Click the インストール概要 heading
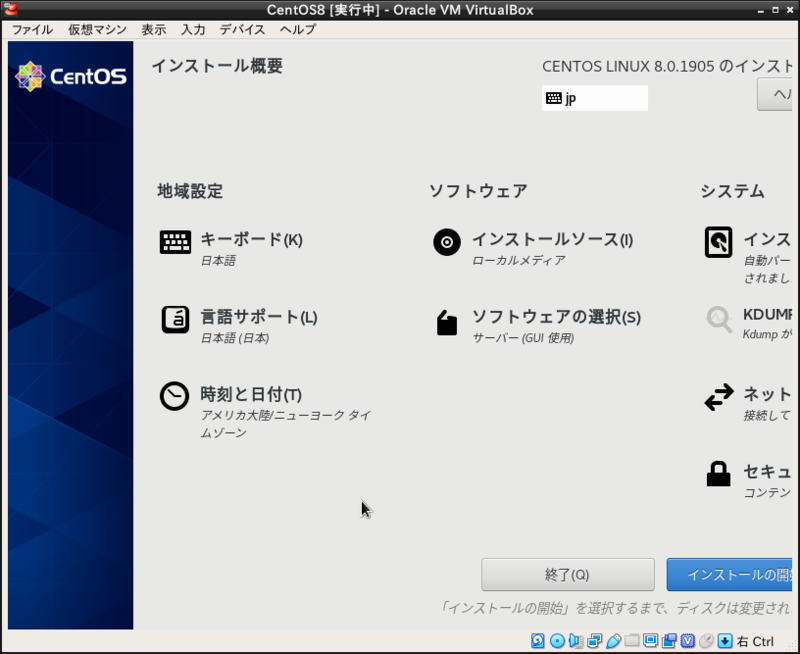 (x=217, y=66)
